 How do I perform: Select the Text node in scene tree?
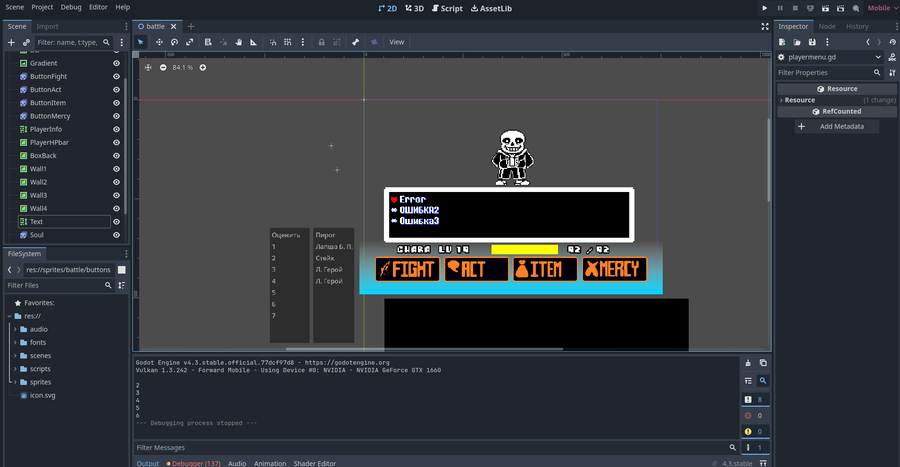[37, 221]
